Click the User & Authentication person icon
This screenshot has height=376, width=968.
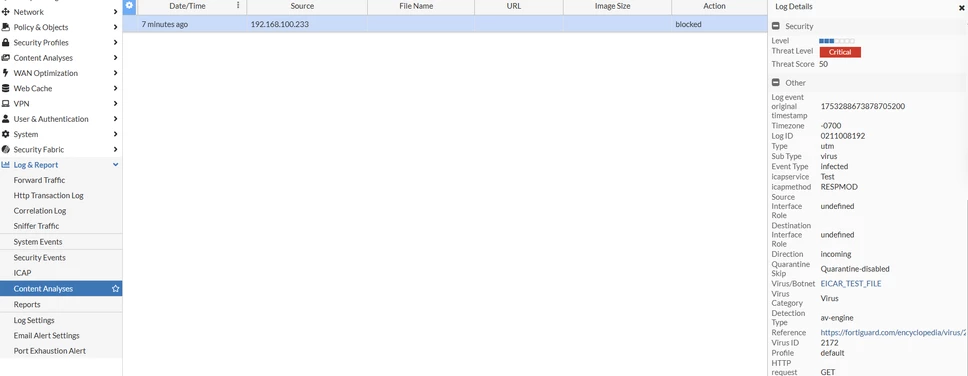point(6,119)
